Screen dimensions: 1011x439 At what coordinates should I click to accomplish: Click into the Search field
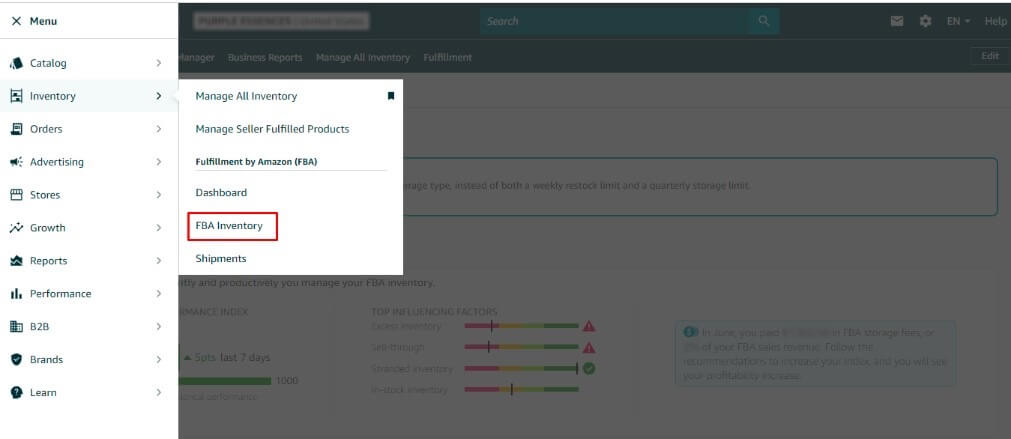pyautogui.click(x=615, y=21)
